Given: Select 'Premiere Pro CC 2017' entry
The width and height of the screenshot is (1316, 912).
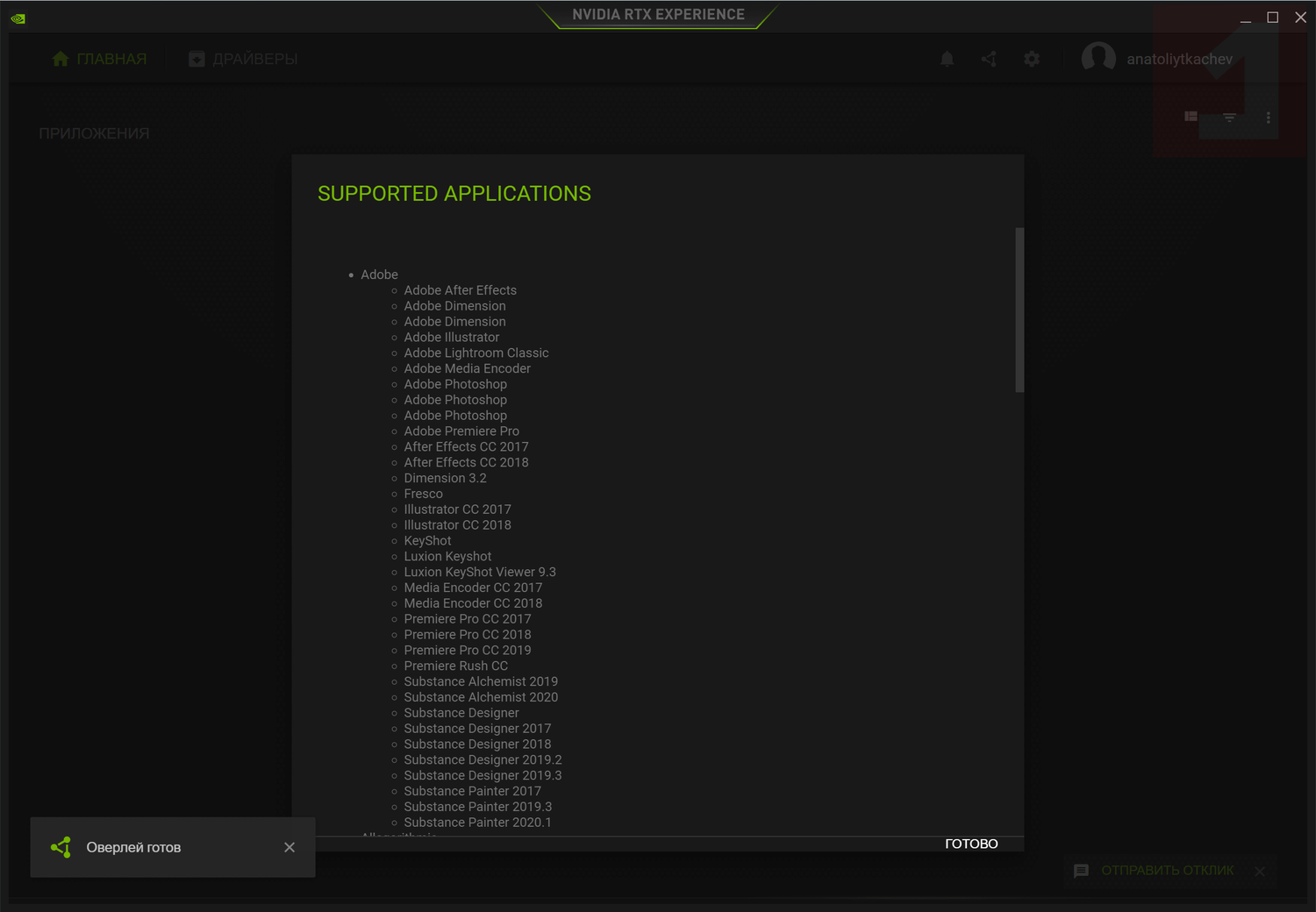Looking at the screenshot, I should (468, 619).
